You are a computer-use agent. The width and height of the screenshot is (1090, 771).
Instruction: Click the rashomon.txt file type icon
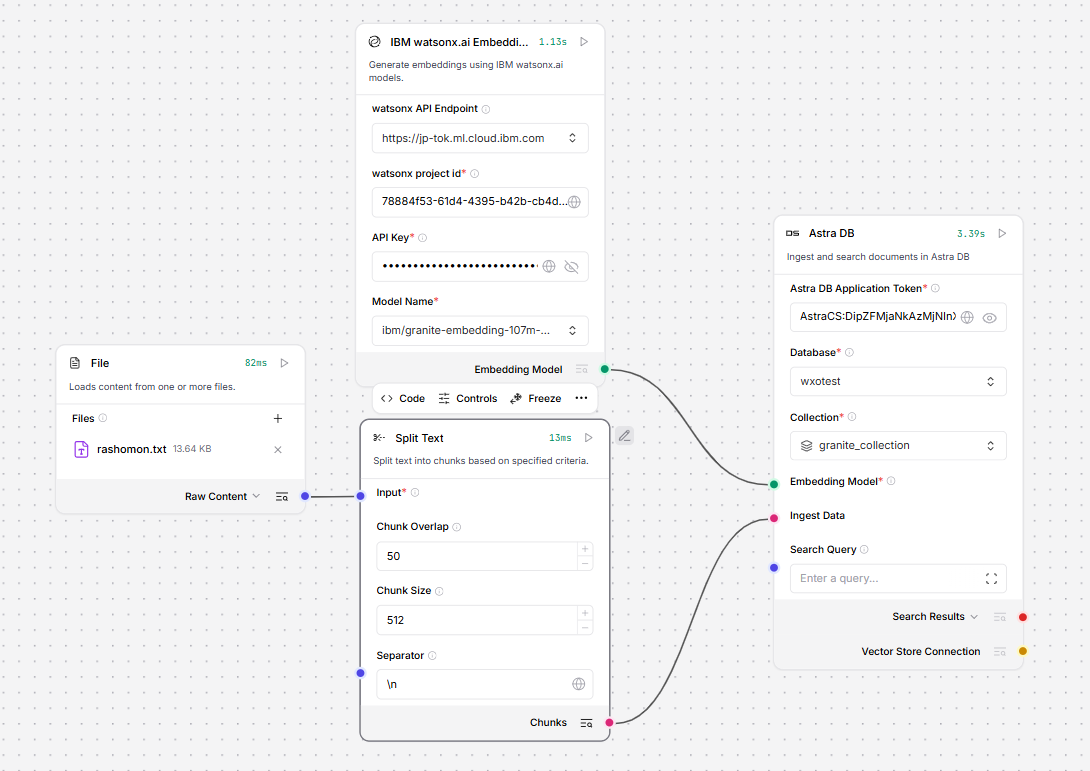coord(81,450)
